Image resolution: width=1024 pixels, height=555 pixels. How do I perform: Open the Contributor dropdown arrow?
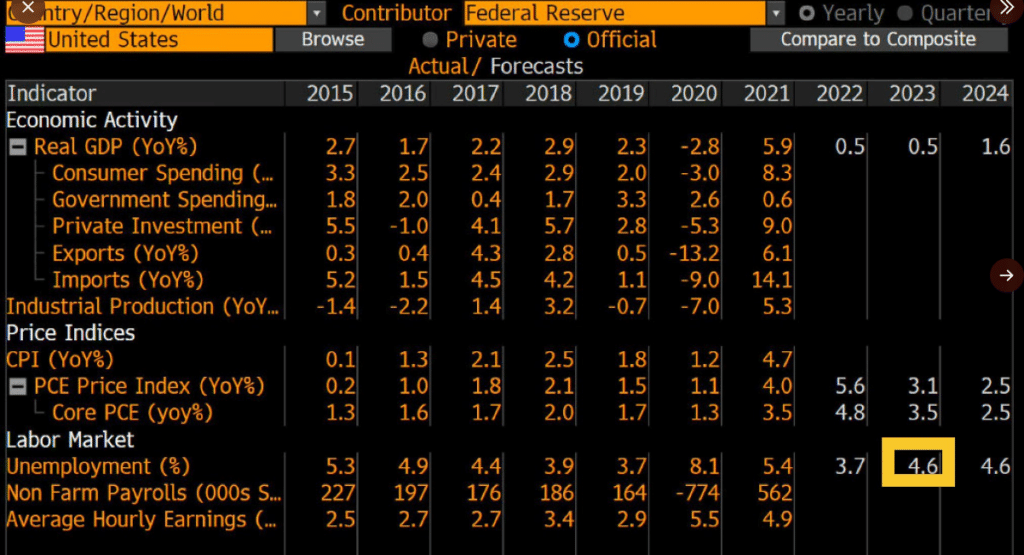coord(775,13)
